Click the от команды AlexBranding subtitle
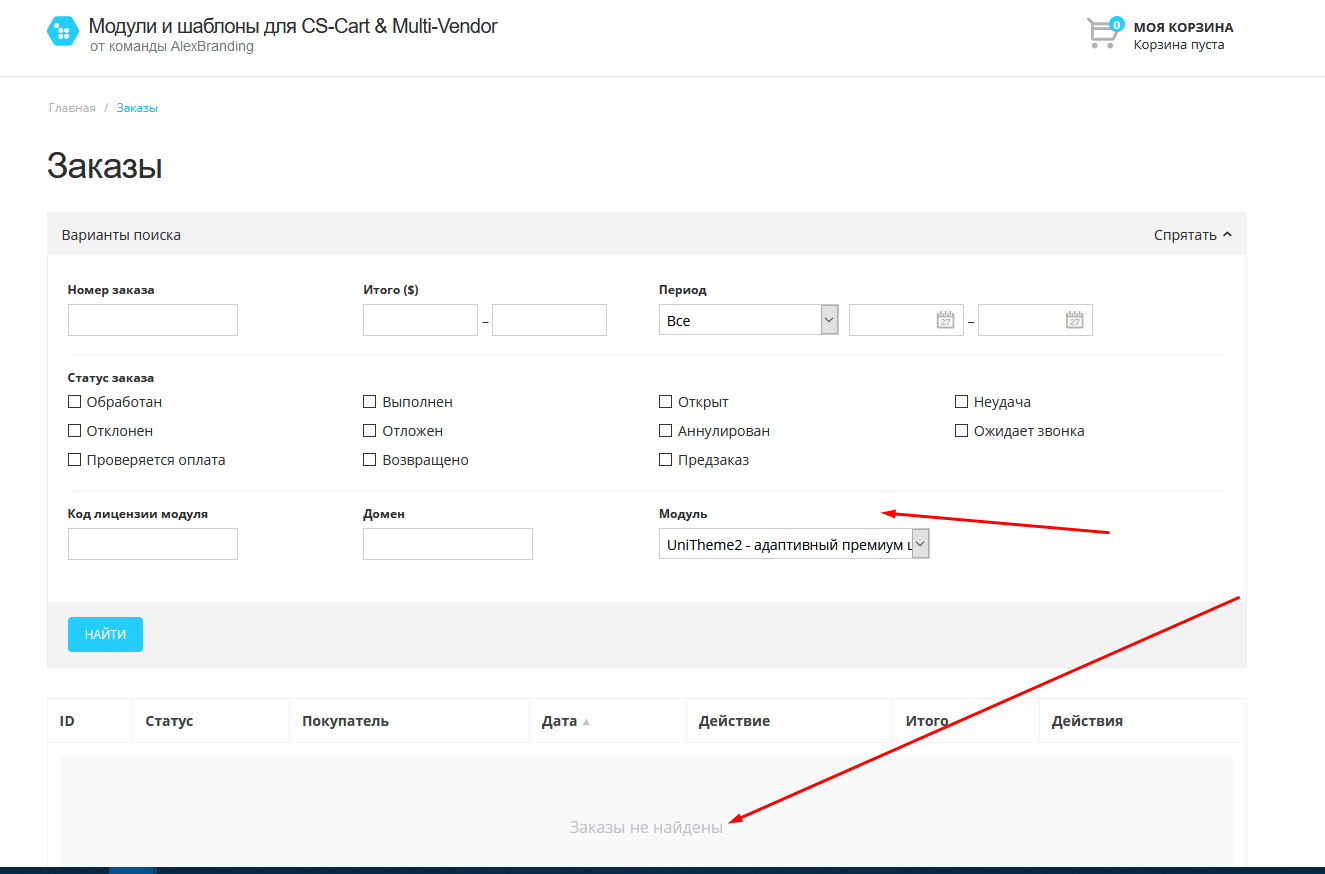Screen dimensions: 1325x874 click(172, 47)
